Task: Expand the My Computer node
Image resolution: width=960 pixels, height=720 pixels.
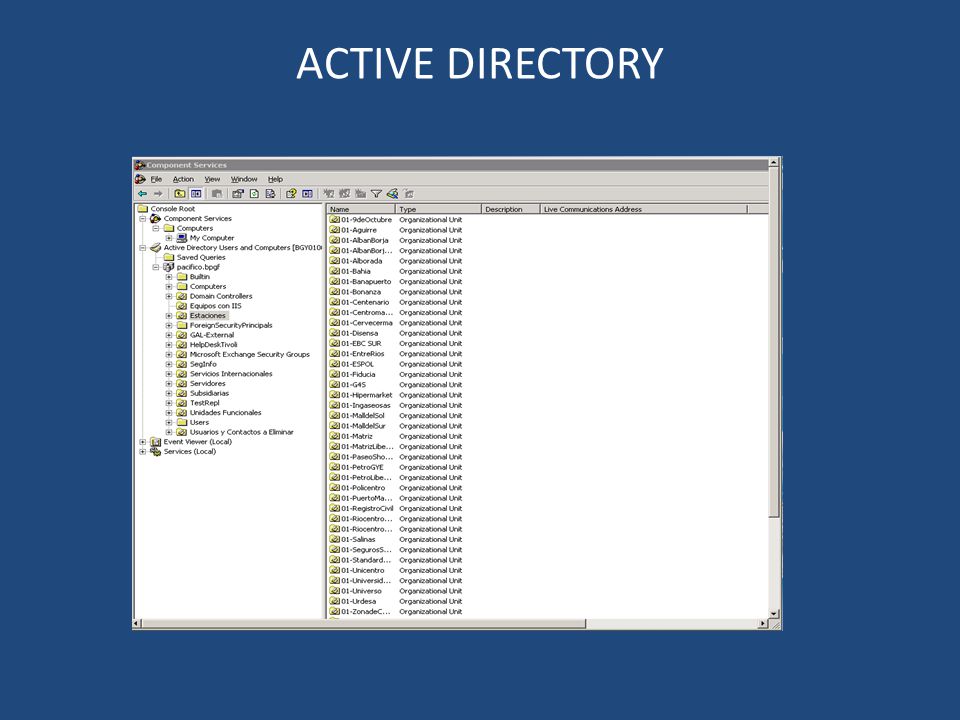Action: (168, 238)
